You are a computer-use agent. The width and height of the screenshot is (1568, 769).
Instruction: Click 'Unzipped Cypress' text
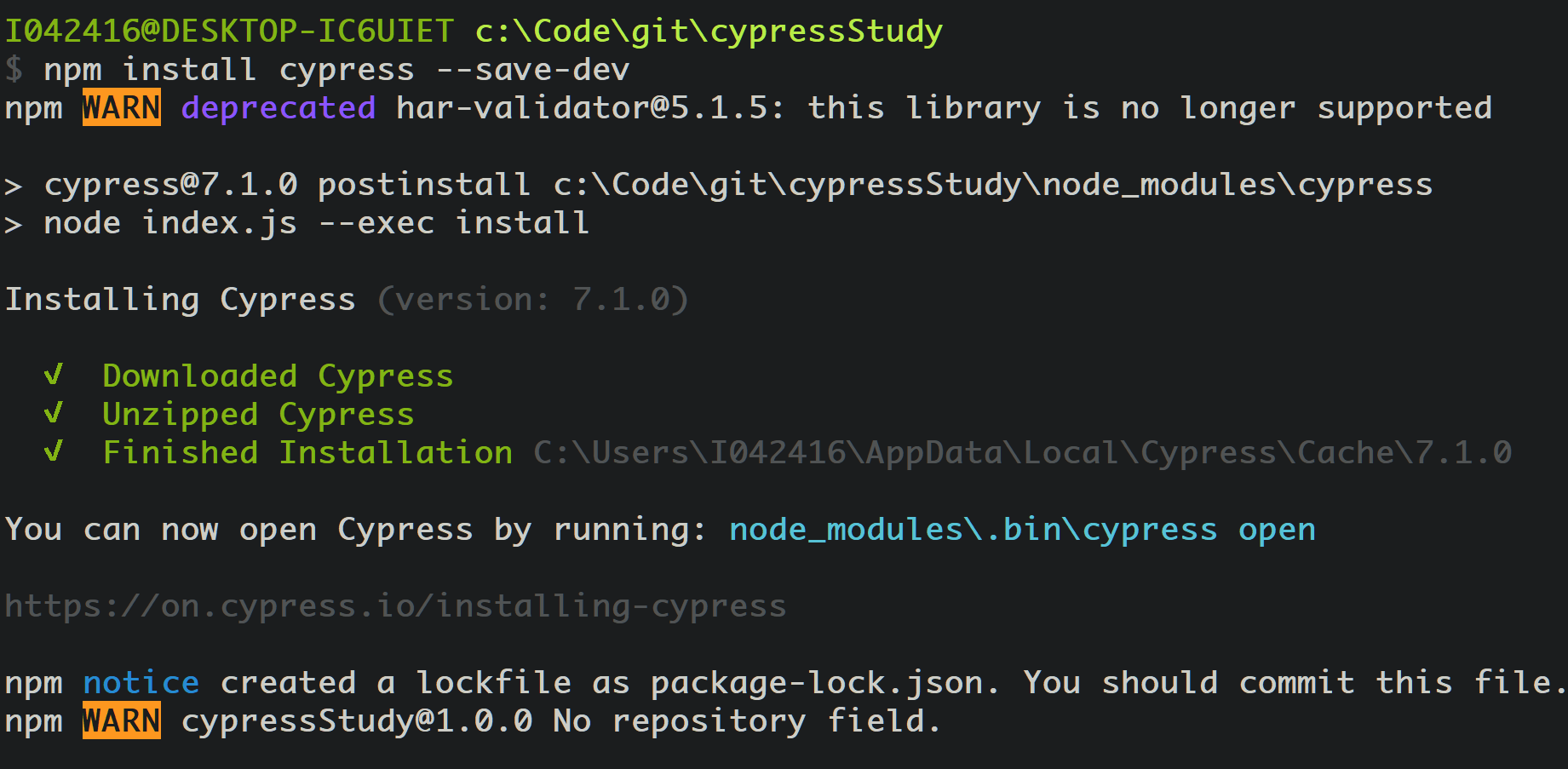tap(258, 415)
